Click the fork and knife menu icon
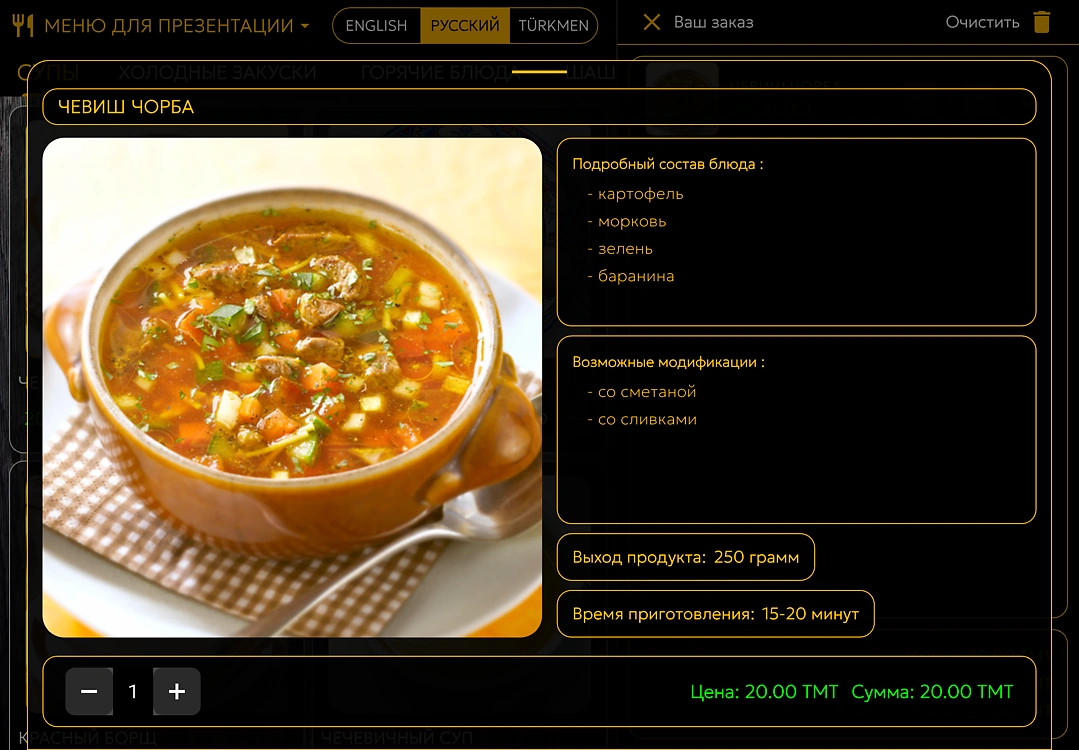The width and height of the screenshot is (1079, 750). click(x=23, y=25)
